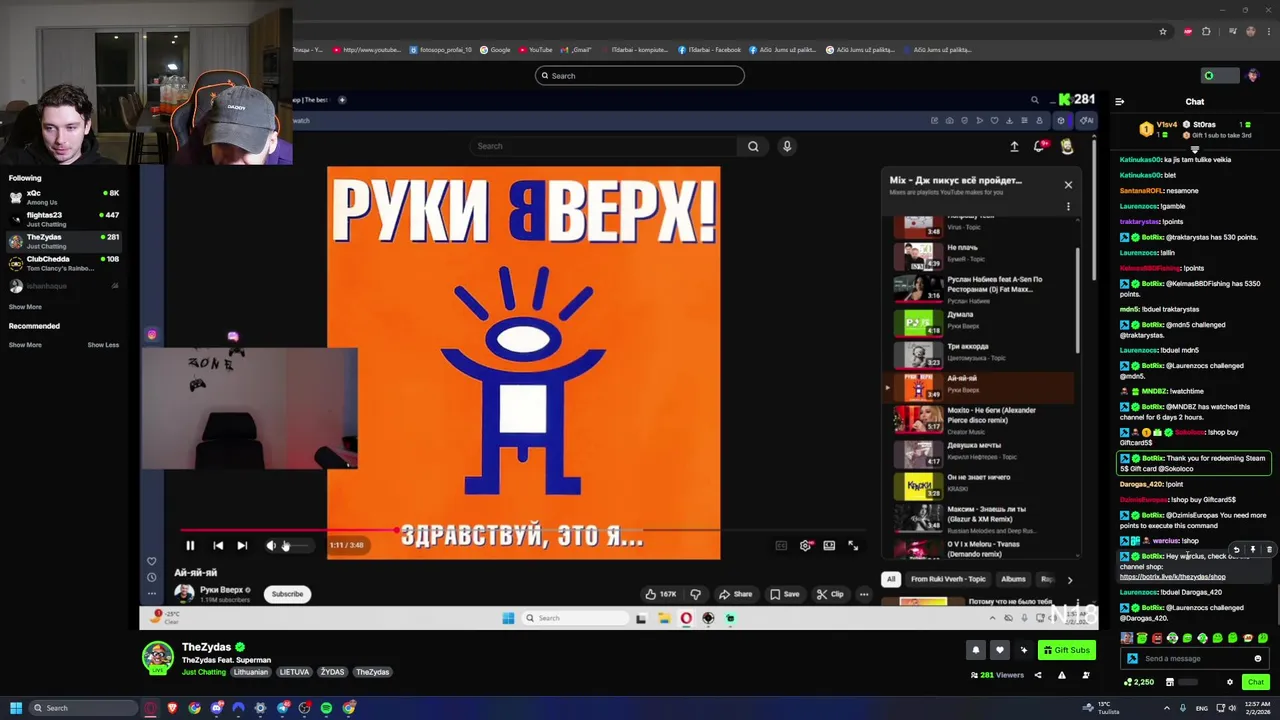Collapse the Chat panel
Screen dimensions: 1280x720
(x=1119, y=101)
